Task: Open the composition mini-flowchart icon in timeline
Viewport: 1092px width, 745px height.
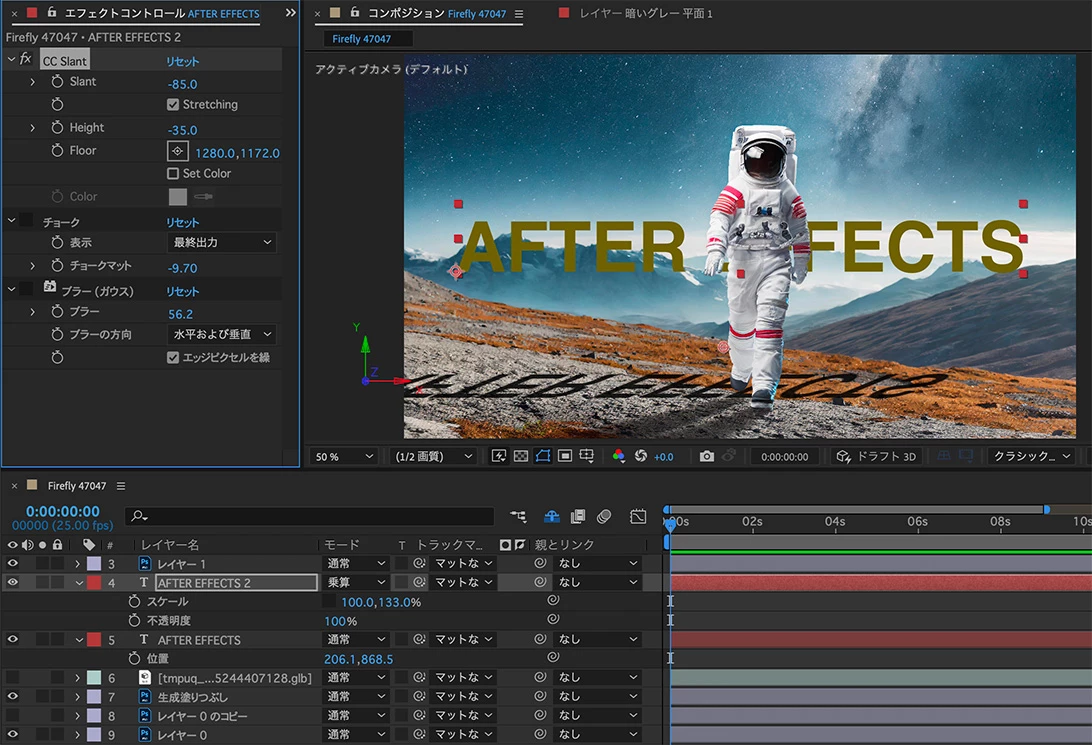Action: pos(518,516)
